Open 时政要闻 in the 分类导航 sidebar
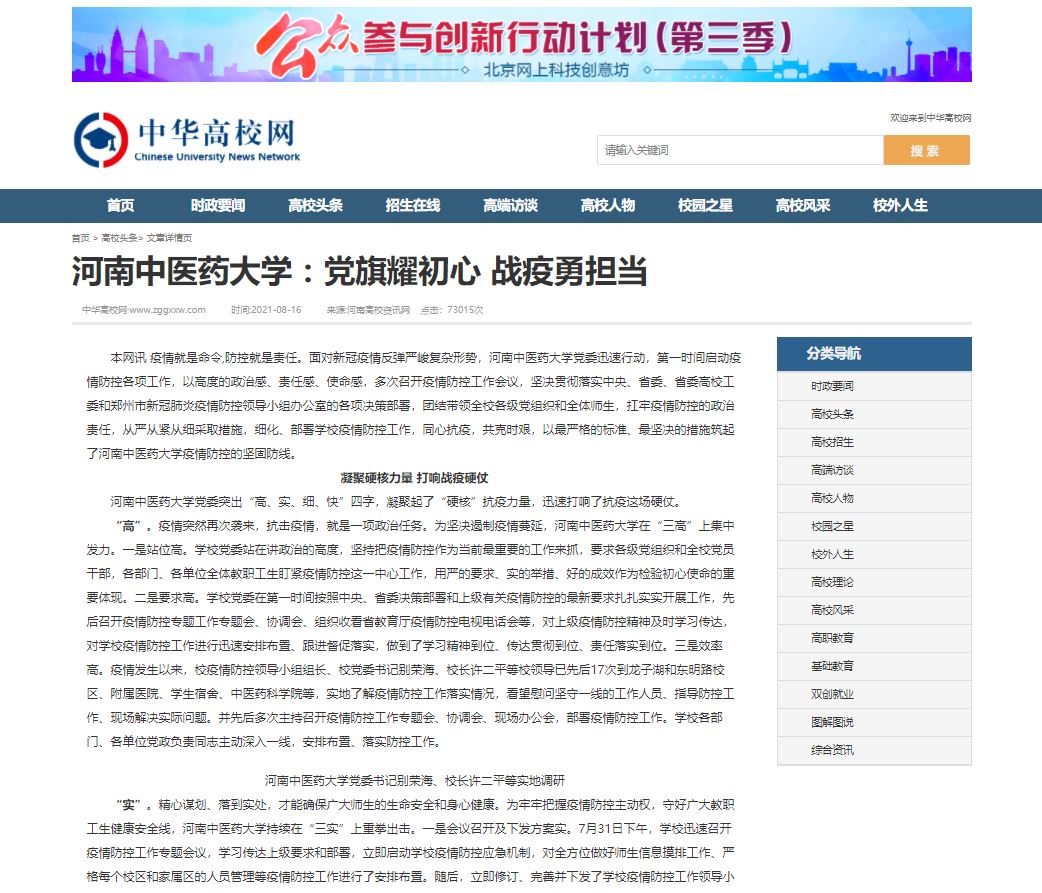Screen dimensions: 1042x893 (x=875, y=386)
